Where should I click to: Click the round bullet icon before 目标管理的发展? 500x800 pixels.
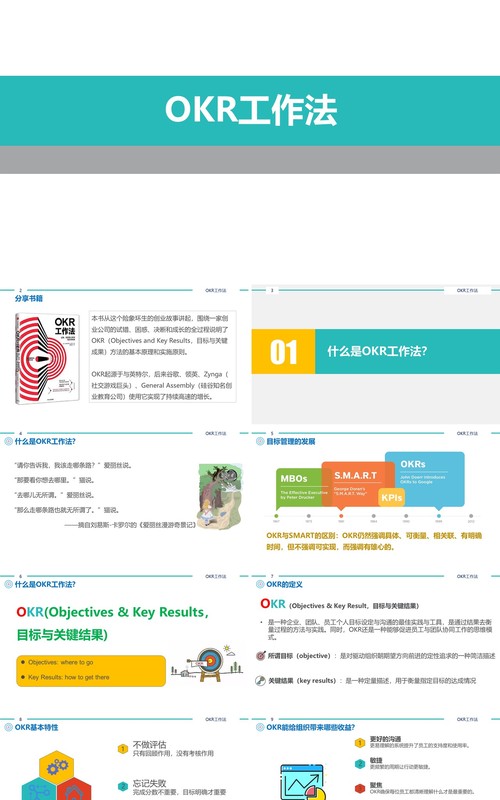point(260,441)
